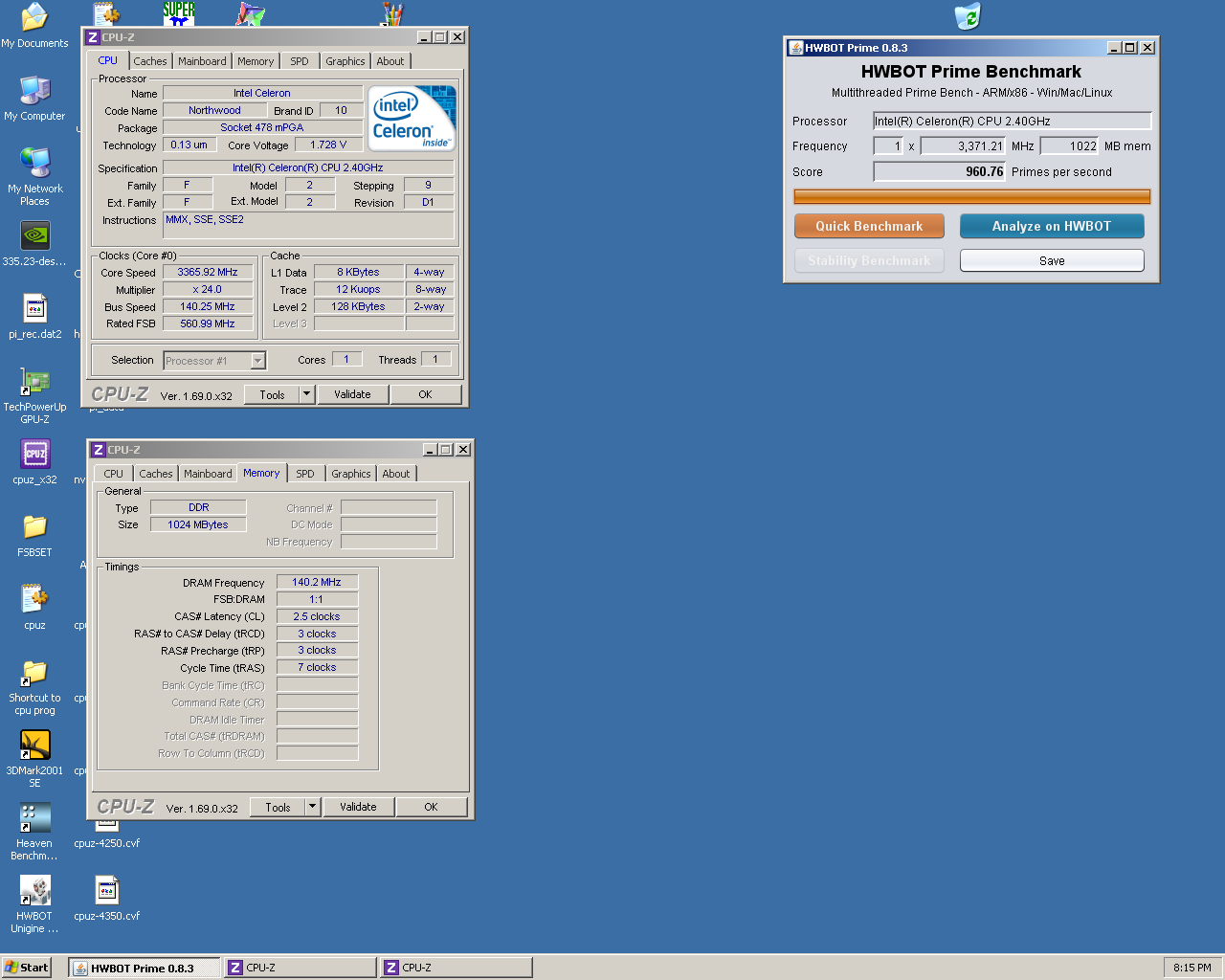Image resolution: width=1225 pixels, height=980 pixels.
Task: Click the DRAM Frequency 140.2 MHz value
Action: click(x=317, y=582)
